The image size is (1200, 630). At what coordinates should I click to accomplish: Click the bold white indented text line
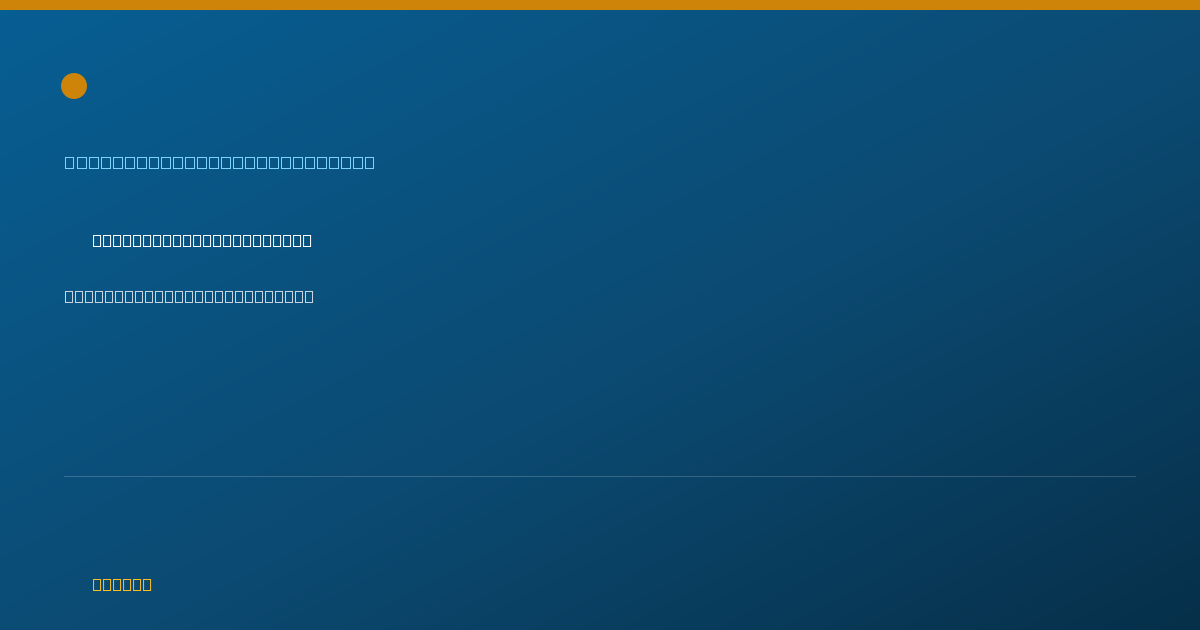coord(202,240)
